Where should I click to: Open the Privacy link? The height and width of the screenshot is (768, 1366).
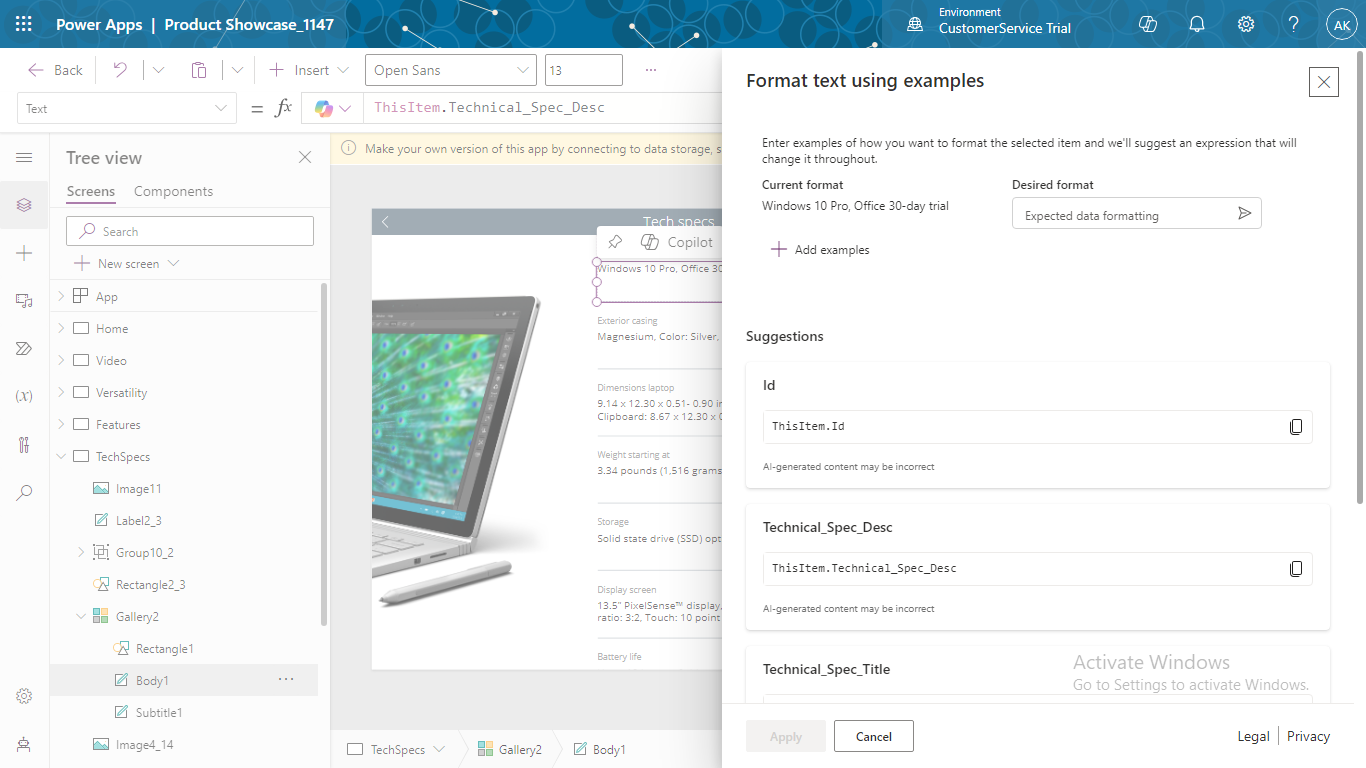1308,736
